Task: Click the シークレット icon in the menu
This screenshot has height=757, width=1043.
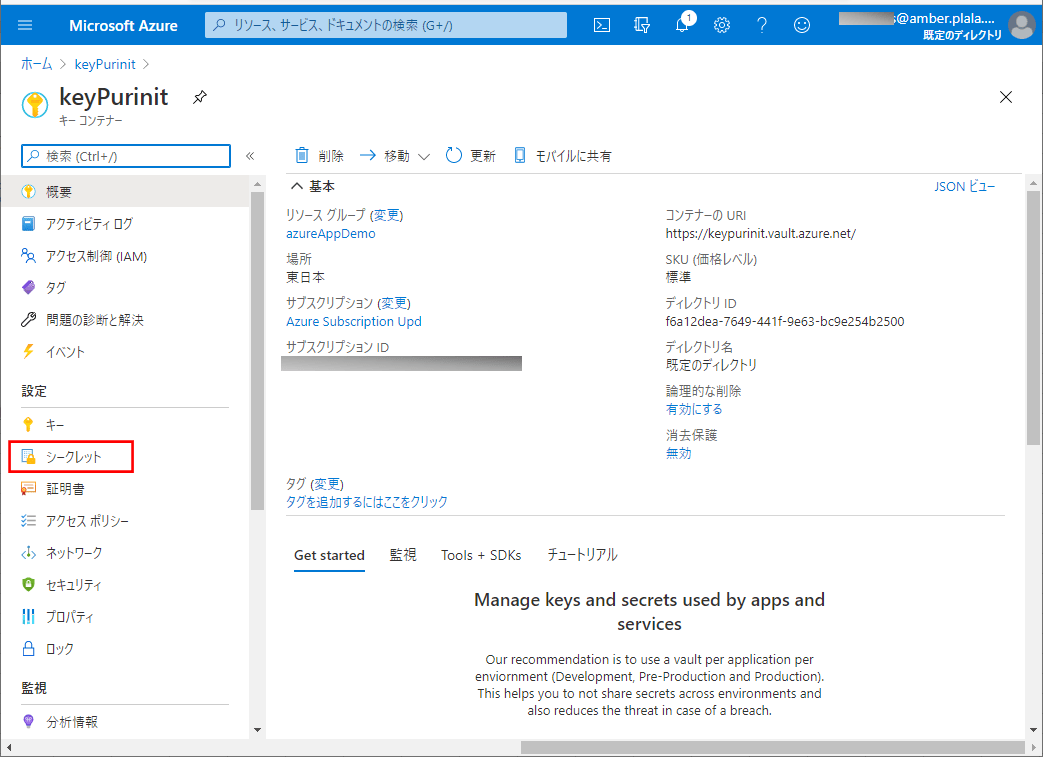Action: coord(28,456)
